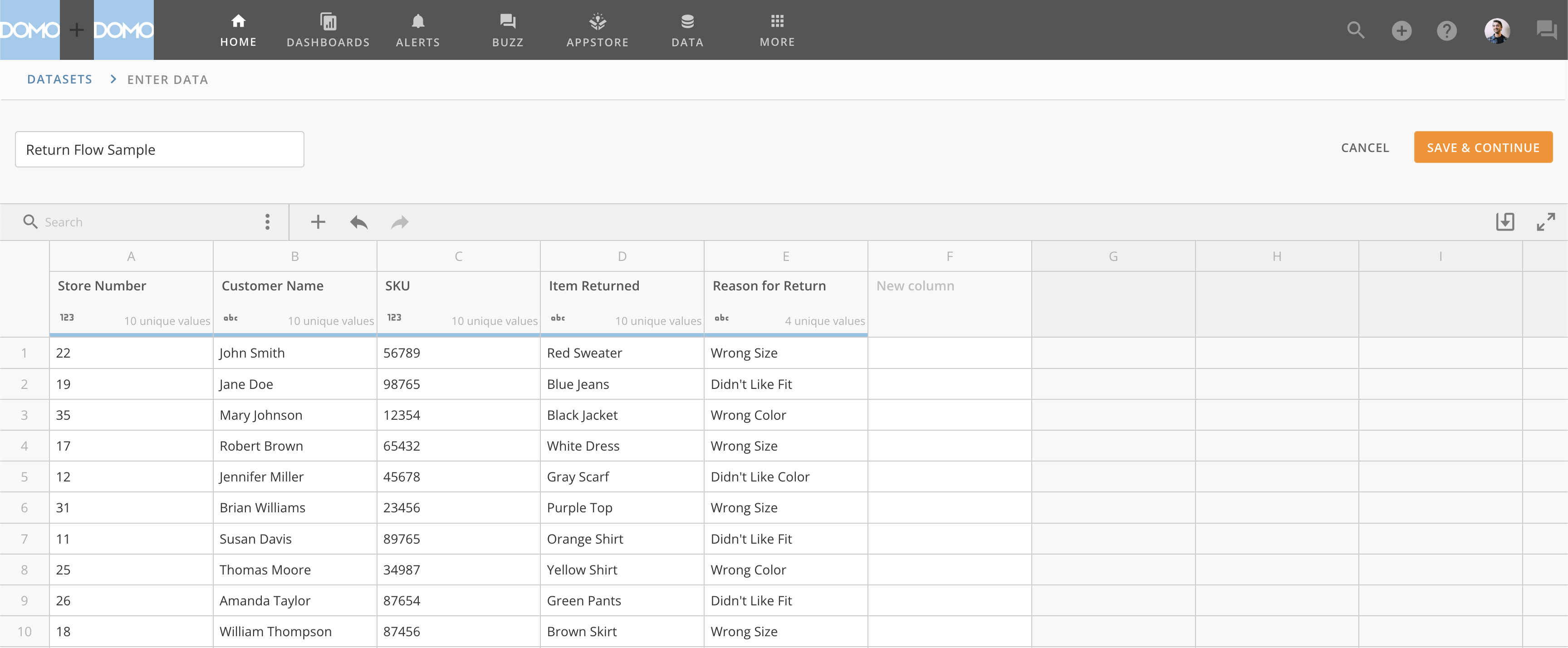Expand grid to fullscreen view
This screenshot has height=648, width=1568.
[x=1545, y=222]
